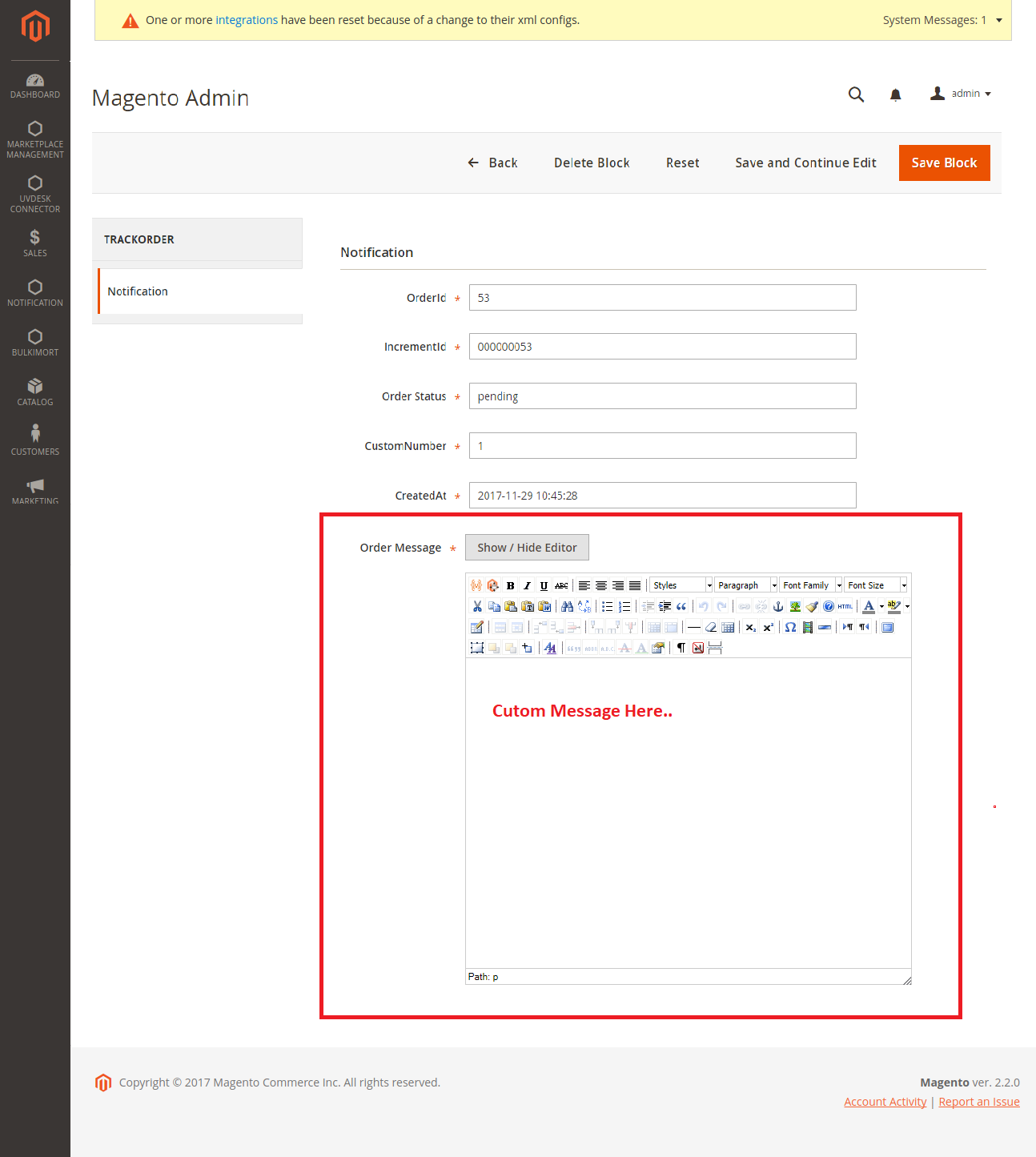The image size is (1036, 1157).
Task: Select Notification tab under Trackorder
Action: tap(199, 291)
